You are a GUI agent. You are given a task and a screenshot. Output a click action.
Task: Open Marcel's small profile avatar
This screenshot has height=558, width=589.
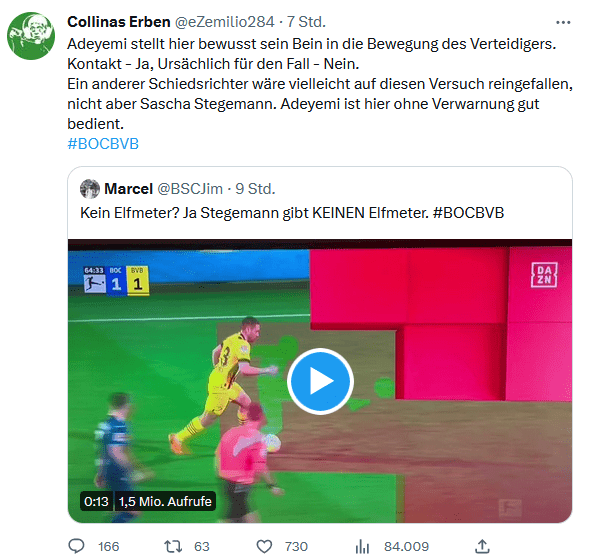pyautogui.click(x=90, y=189)
